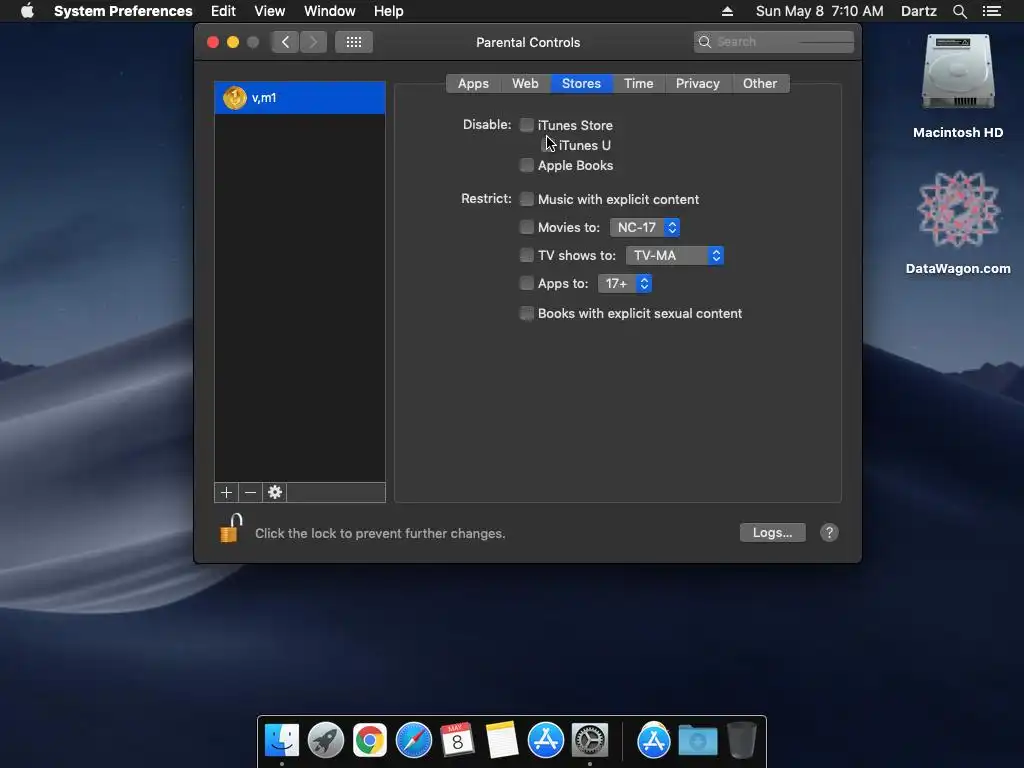
Task: Open the help question mark button
Action: [829, 533]
